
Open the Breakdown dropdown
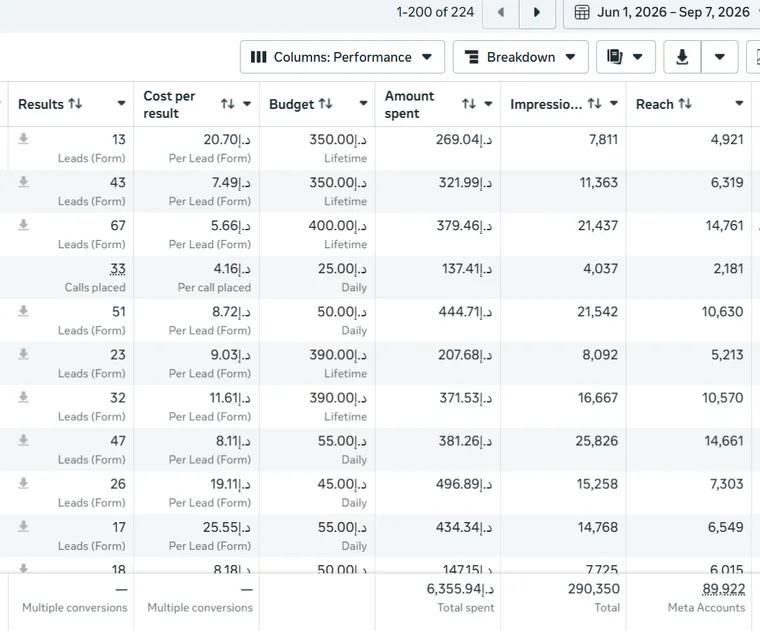pyautogui.click(x=521, y=57)
